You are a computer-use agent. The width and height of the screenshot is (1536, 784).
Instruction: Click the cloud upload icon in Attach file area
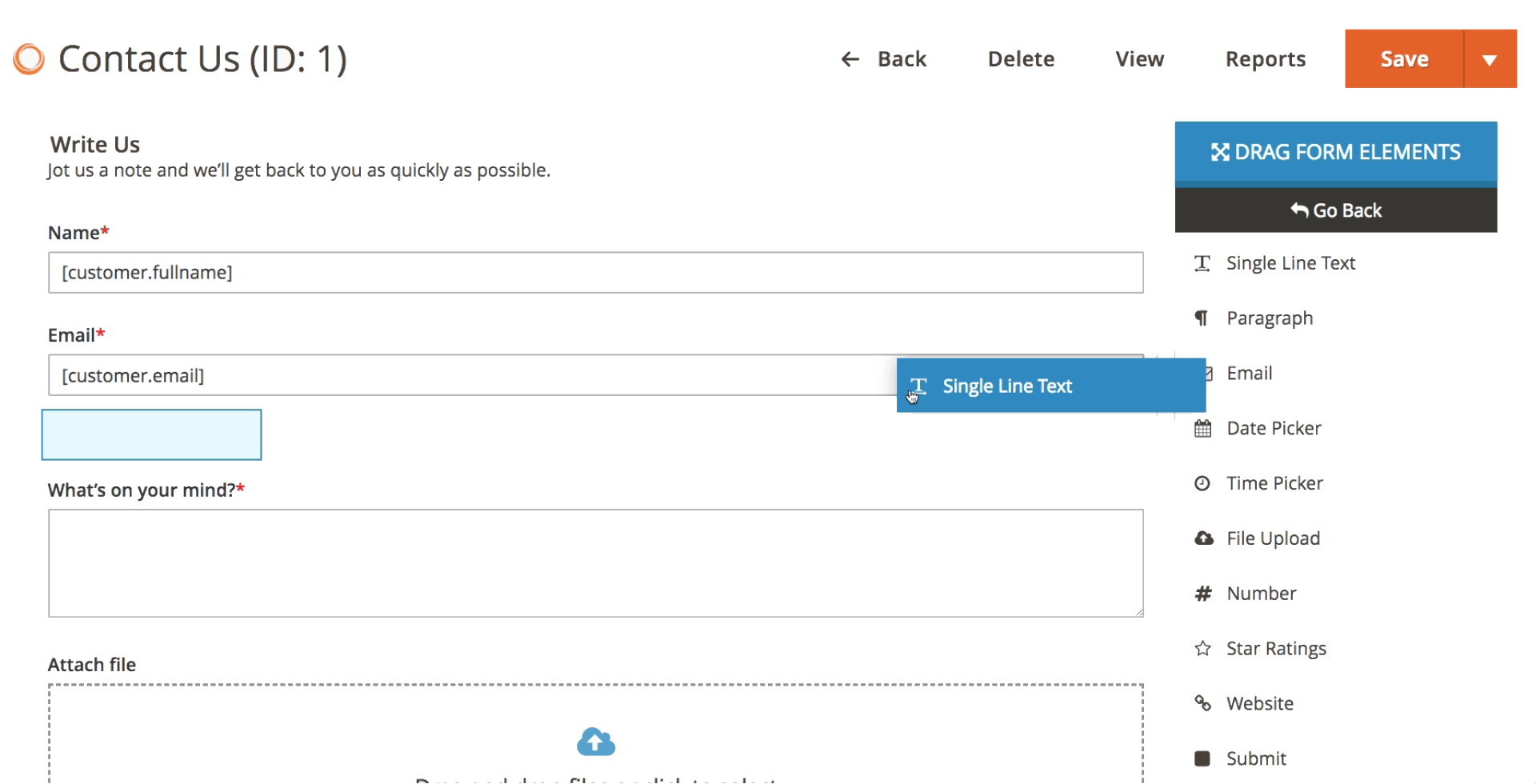(595, 742)
